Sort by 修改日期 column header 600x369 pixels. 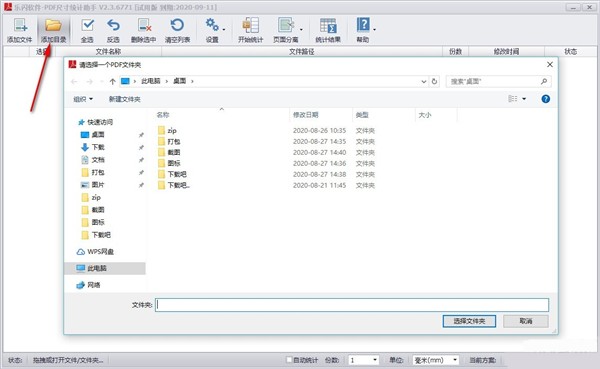[305, 114]
